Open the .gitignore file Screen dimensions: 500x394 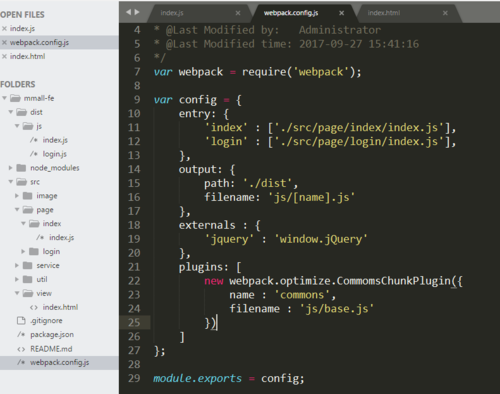tap(46, 321)
